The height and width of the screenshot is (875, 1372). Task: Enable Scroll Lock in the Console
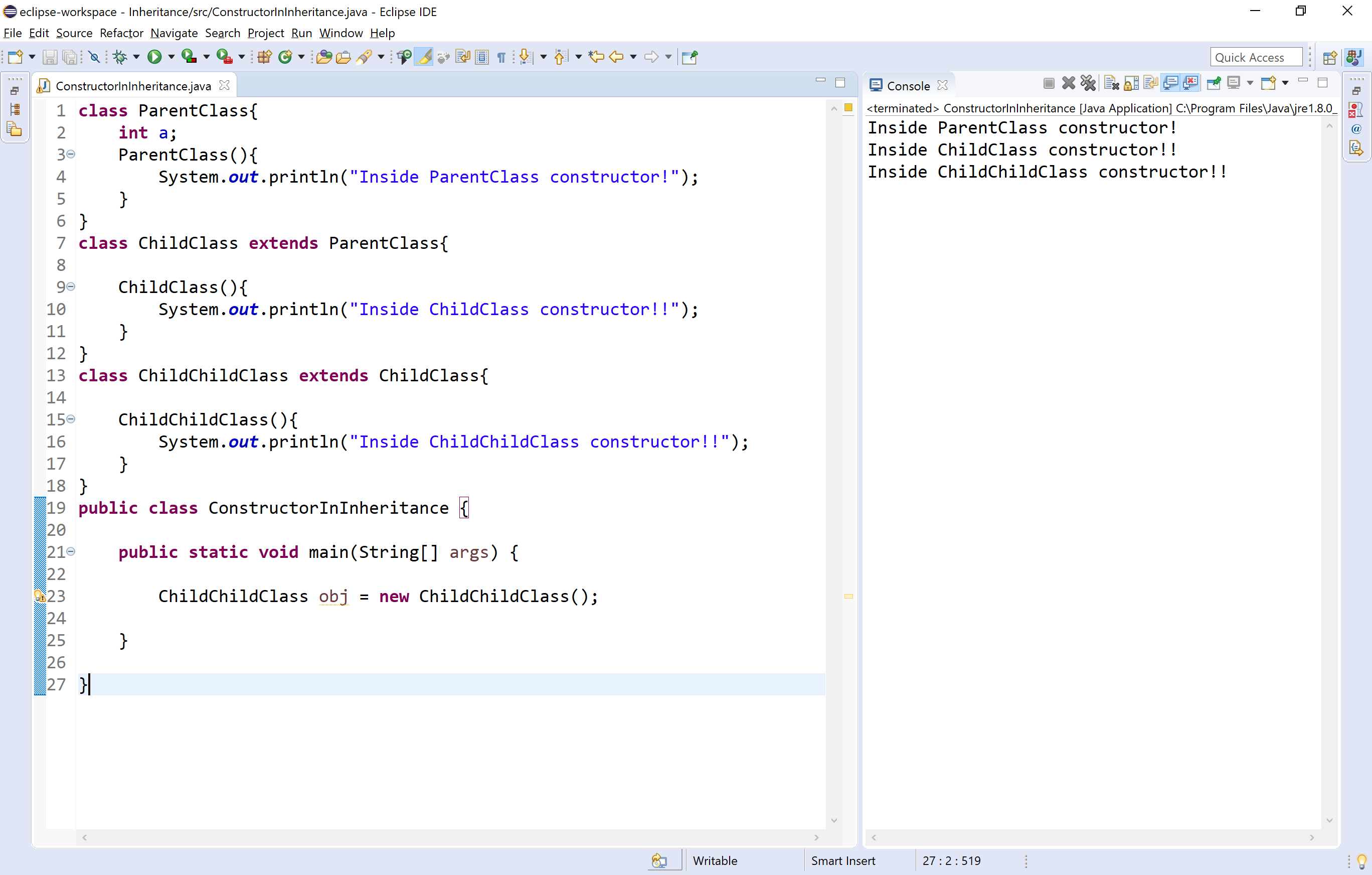(1132, 83)
